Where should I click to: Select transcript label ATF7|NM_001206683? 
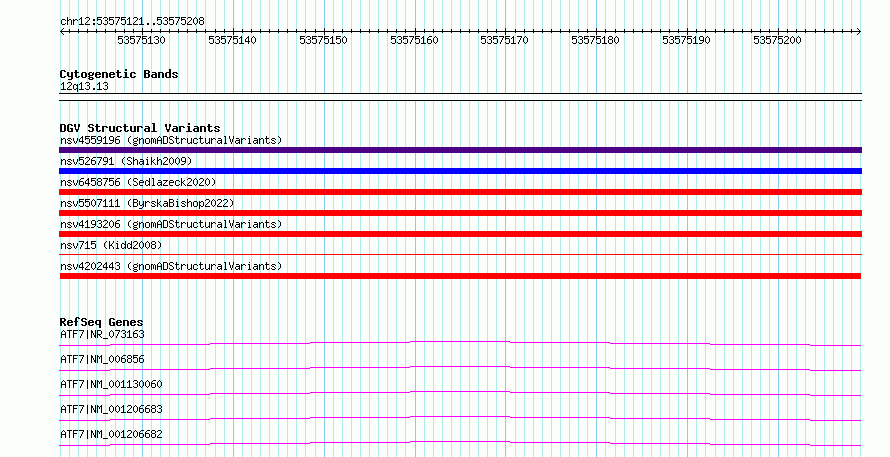pos(111,409)
